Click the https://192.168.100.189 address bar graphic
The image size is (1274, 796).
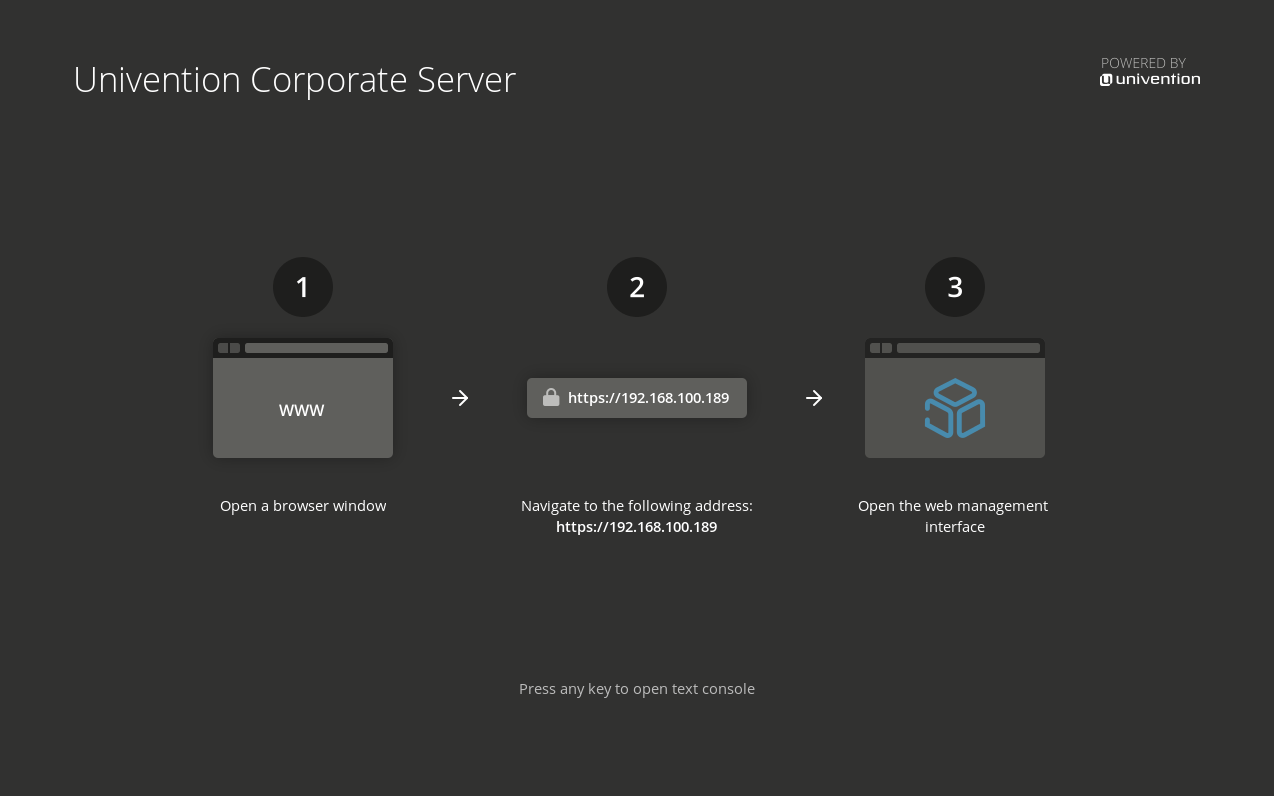(637, 398)
